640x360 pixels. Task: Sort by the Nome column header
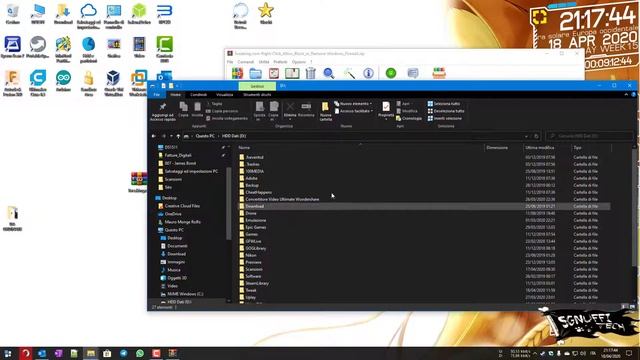coord(244,147)
